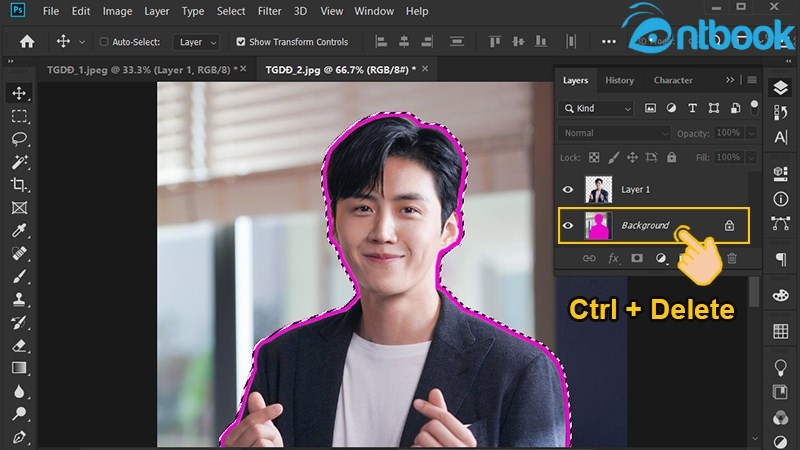The height and width of the screenshot is (450, 800).
Task: Click Align horizontal centers icon
Action: tap(404, 41)
